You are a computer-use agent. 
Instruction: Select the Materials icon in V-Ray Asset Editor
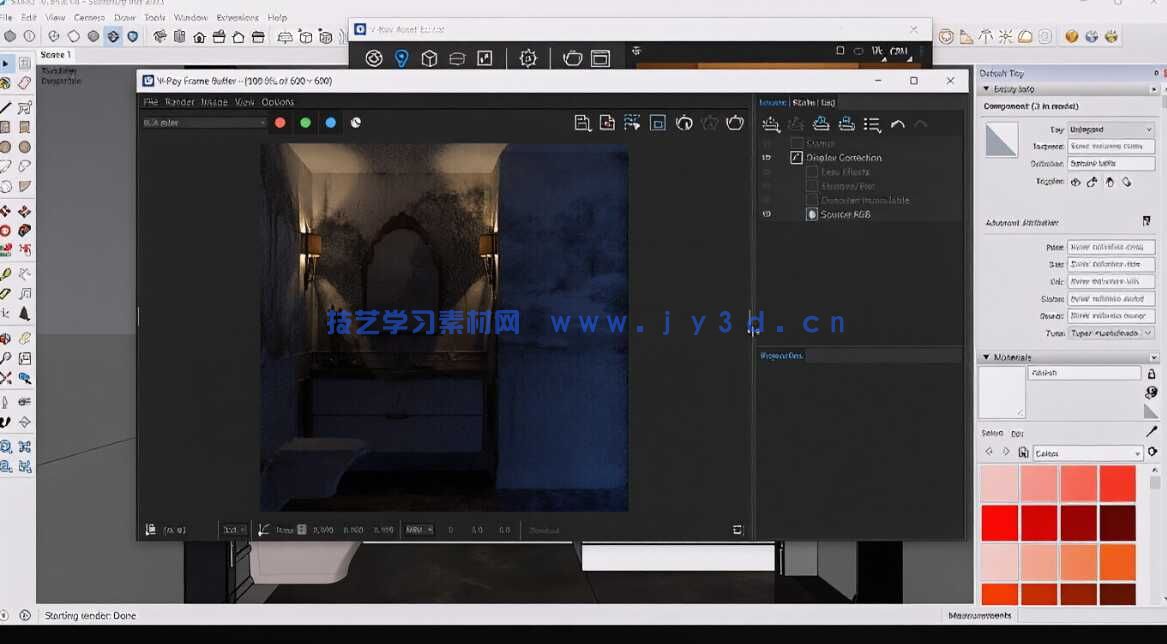tap(373, 58)
